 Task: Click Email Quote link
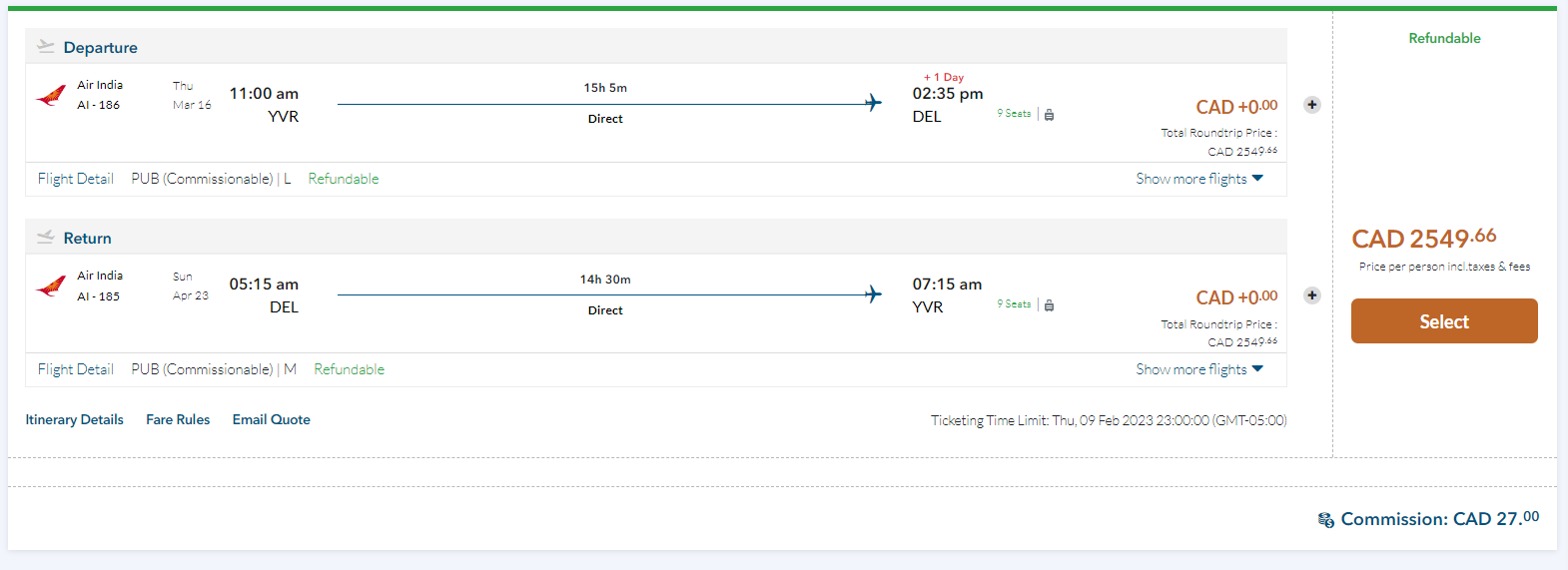[272, 419]
